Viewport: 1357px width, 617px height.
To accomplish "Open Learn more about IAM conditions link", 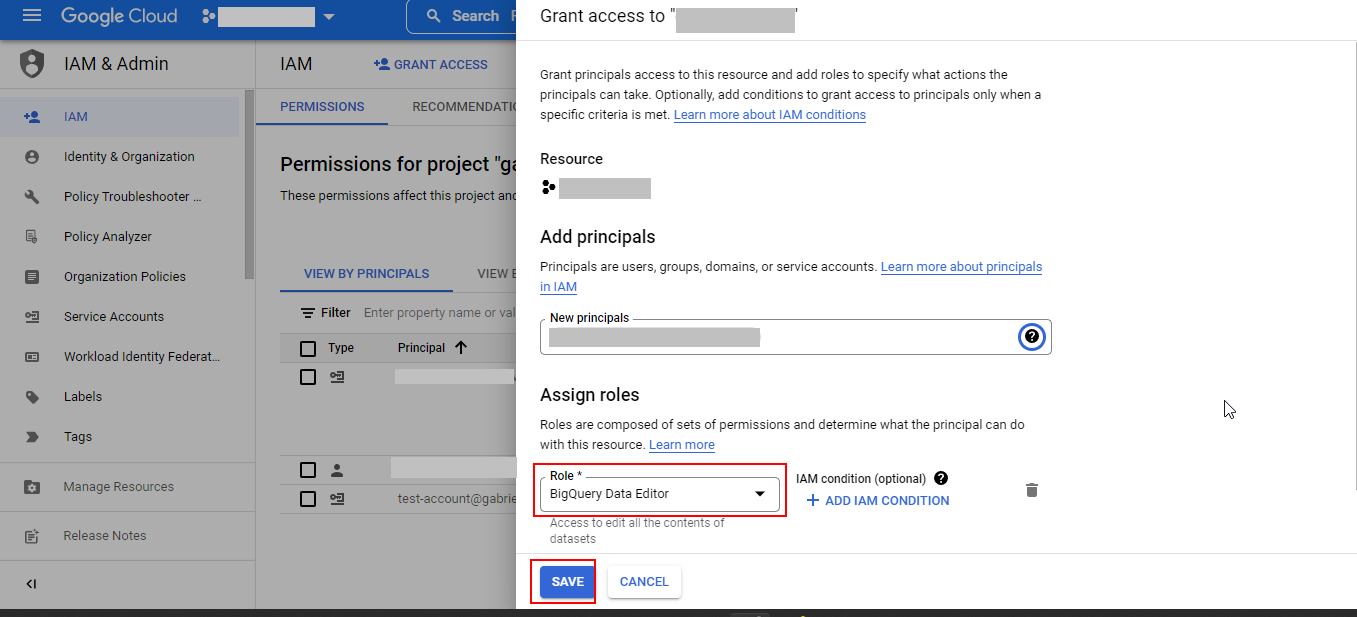I will coord(769,115).
